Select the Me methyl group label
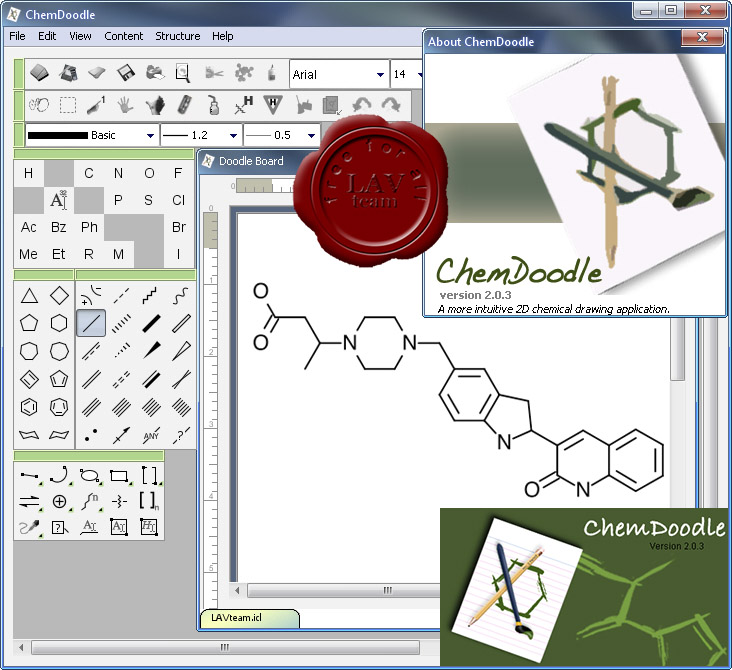Image resolution: width=732 pixels, height=670 pixels. click(28, 254)
